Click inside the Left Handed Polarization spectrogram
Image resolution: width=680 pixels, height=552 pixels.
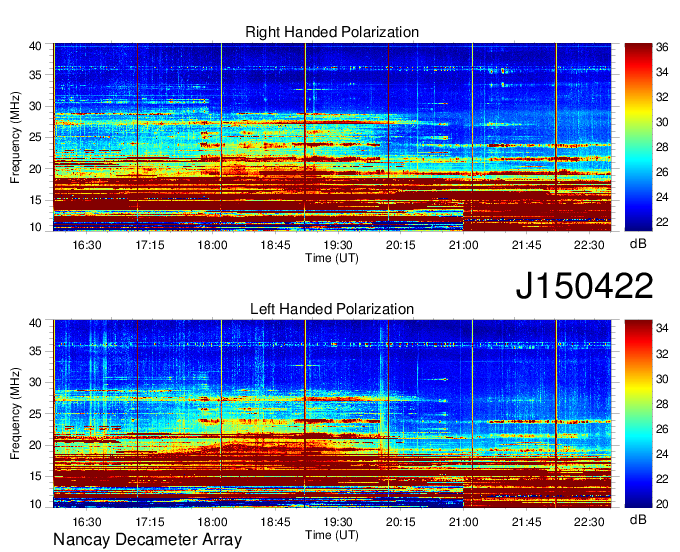332,414
